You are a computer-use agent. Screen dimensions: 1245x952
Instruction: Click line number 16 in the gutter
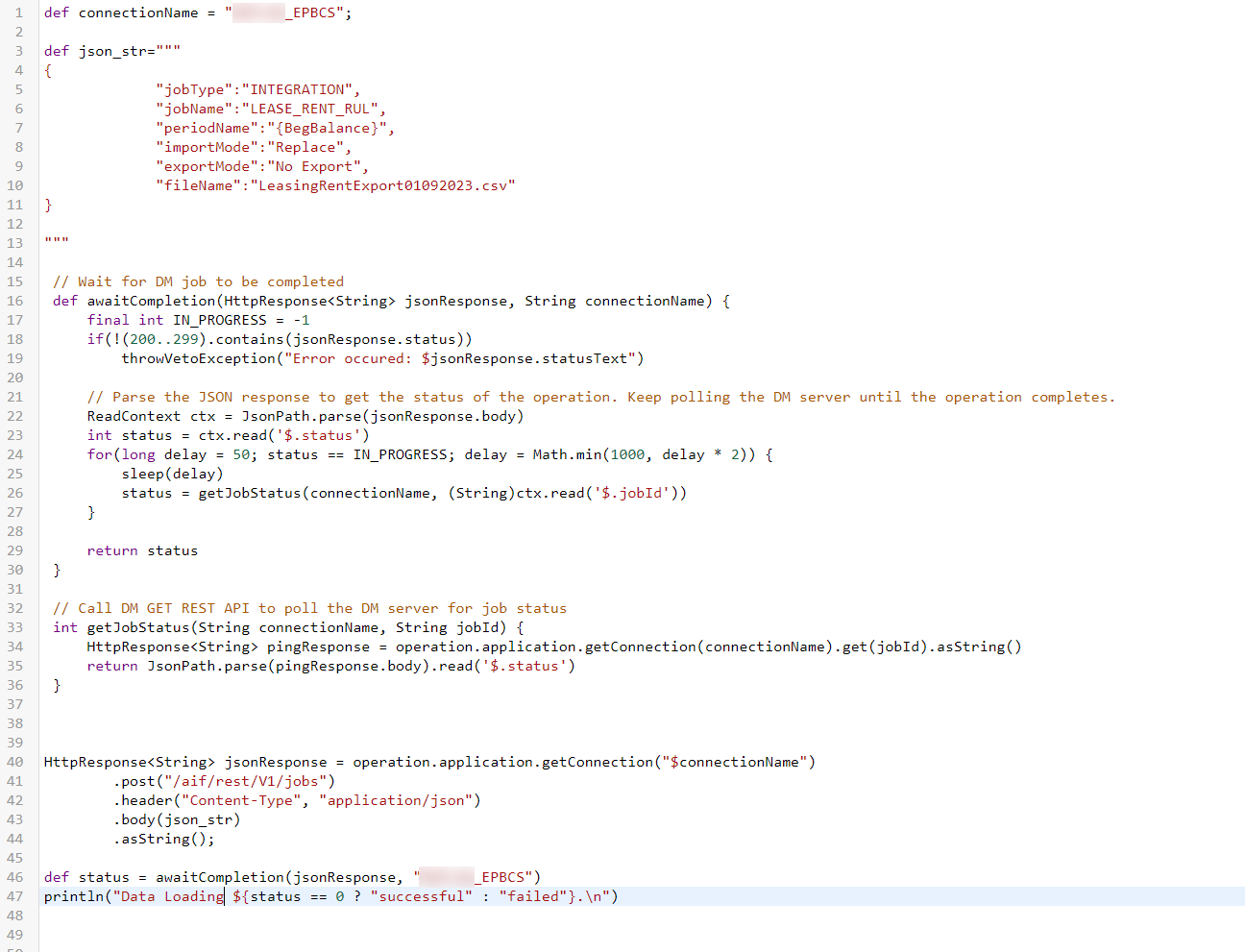pos(14,301)
